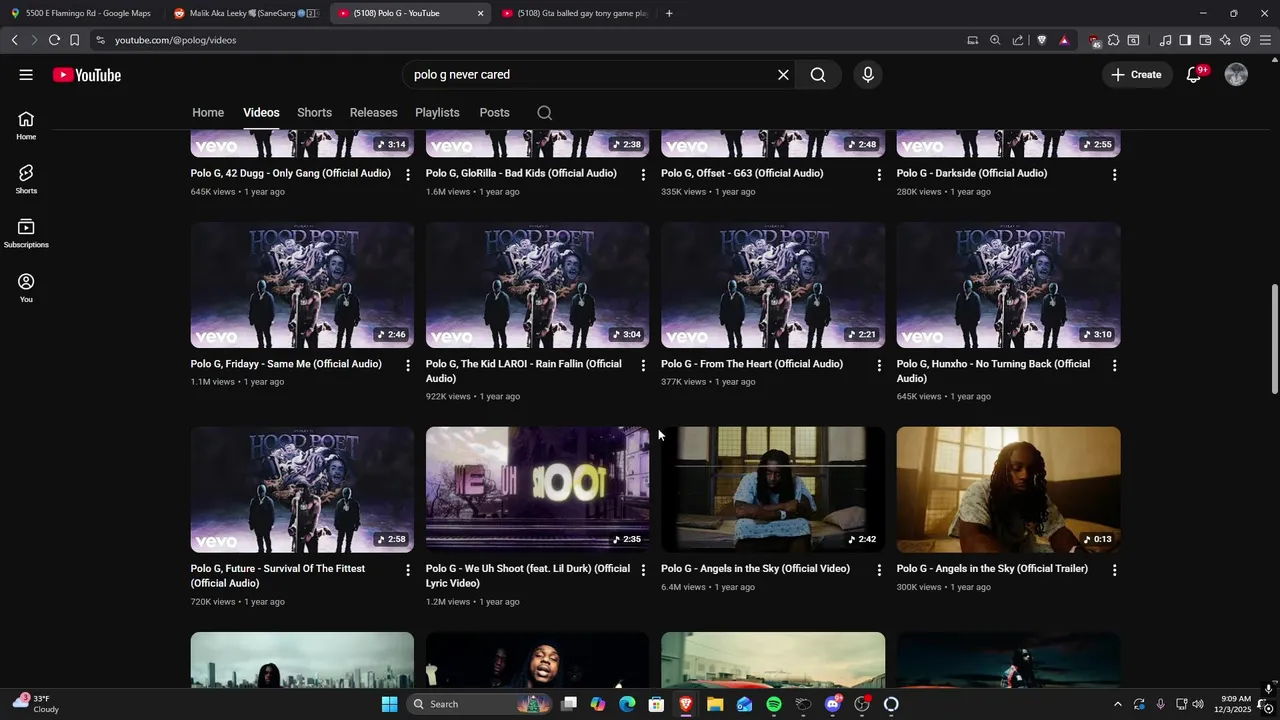
Task: Play the From The Heart thumbnail
Action: tap(773, 285)
